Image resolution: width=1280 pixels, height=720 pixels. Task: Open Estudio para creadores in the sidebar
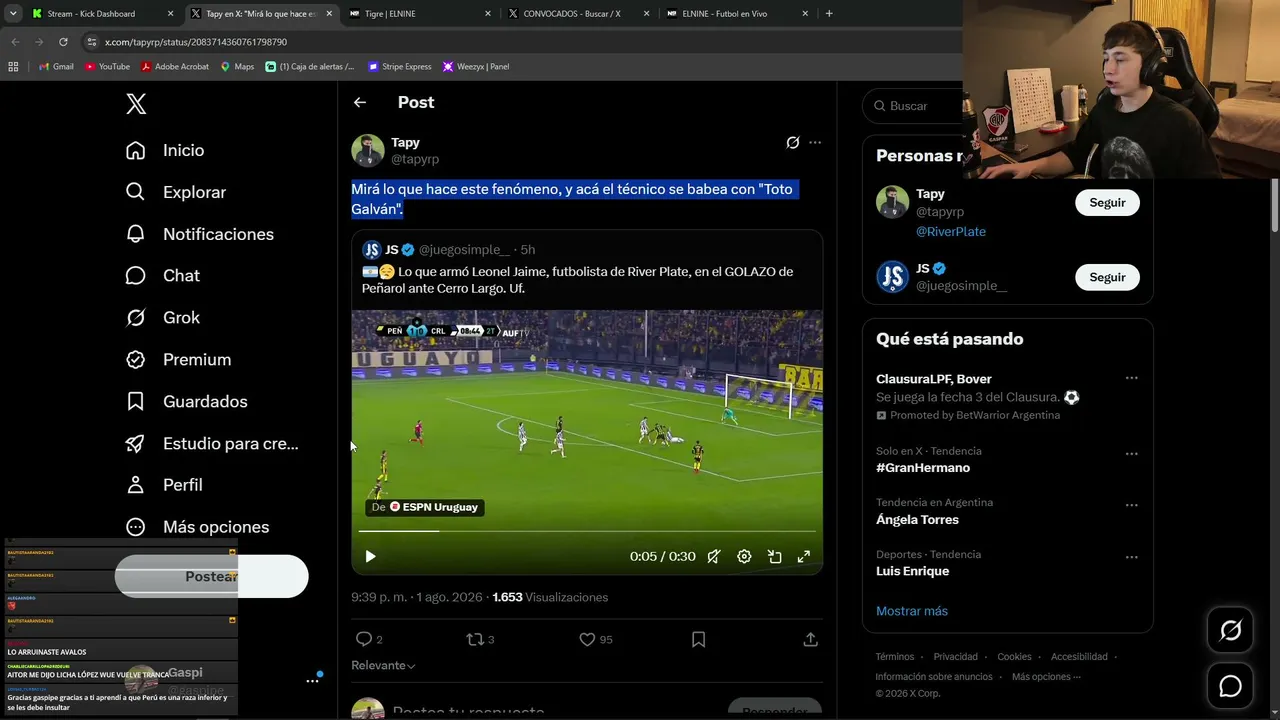click(x=212, y=444)
